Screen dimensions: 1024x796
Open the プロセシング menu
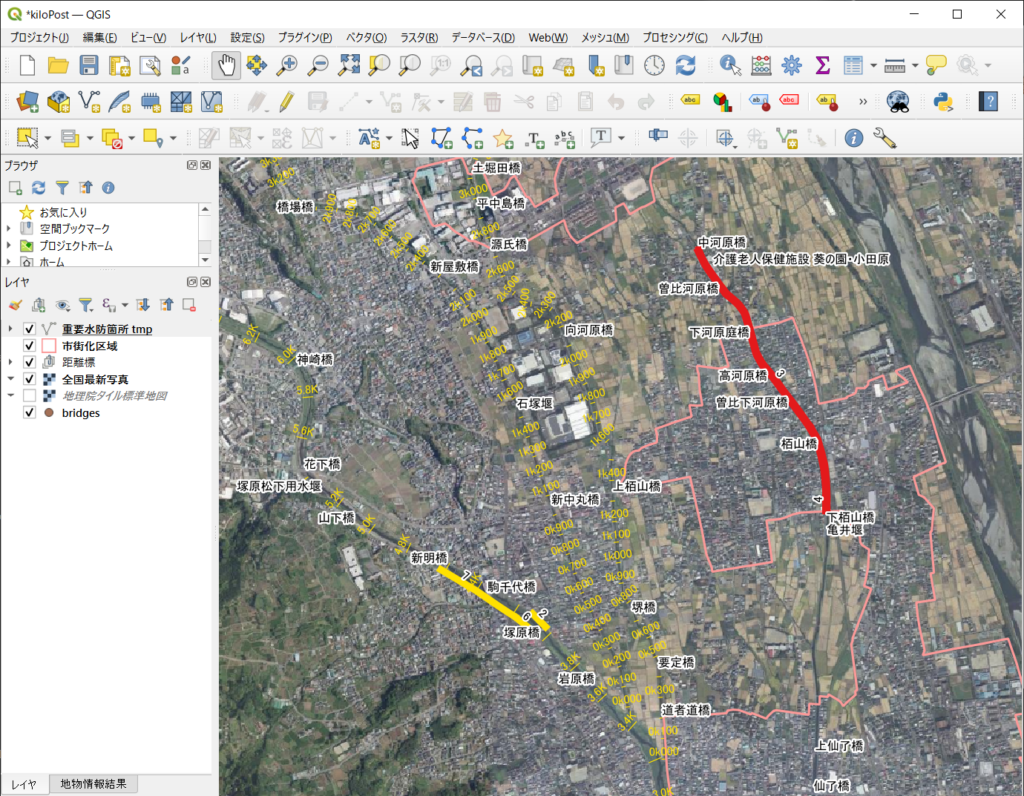click(675, 37)
